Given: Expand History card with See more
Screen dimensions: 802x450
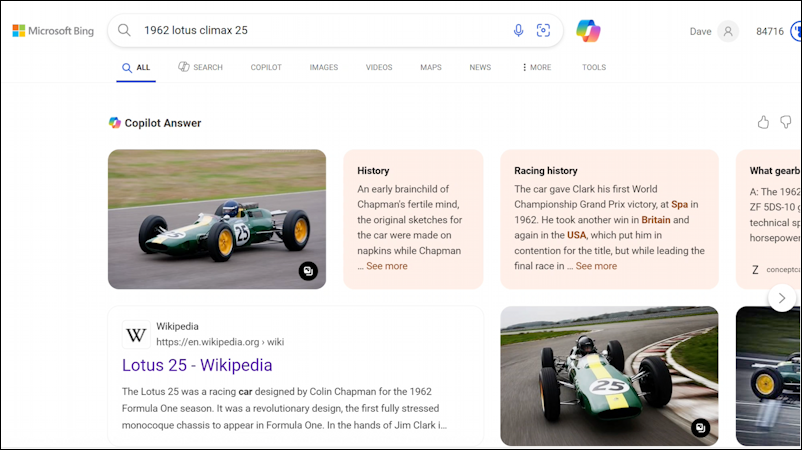Looking at the screenshot, I should (x=386, y=266).
